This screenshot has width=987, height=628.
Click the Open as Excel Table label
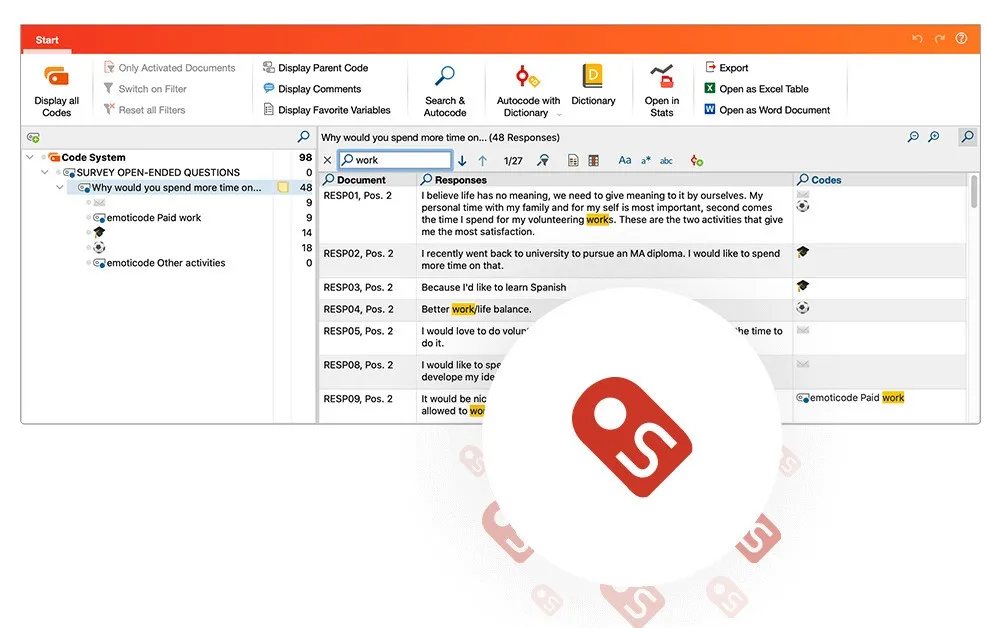tap(764, 89)
